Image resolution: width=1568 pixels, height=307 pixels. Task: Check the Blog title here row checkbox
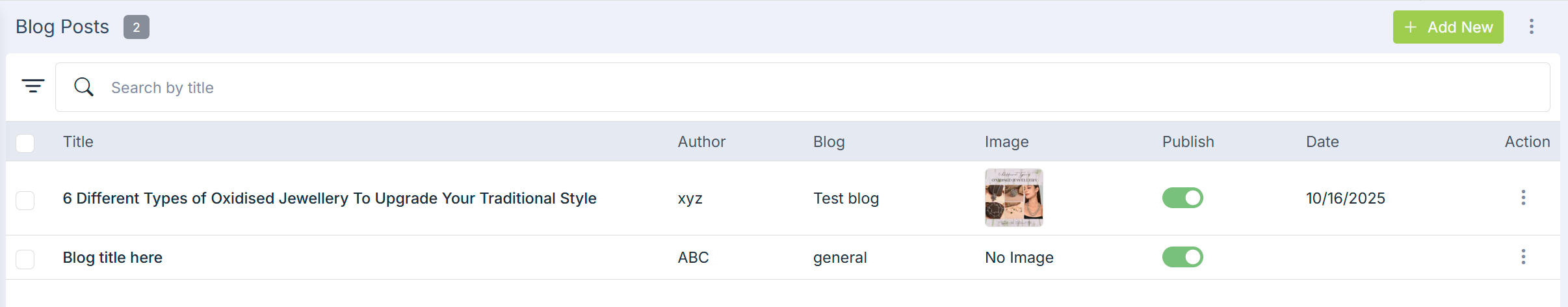pos(25,260)
